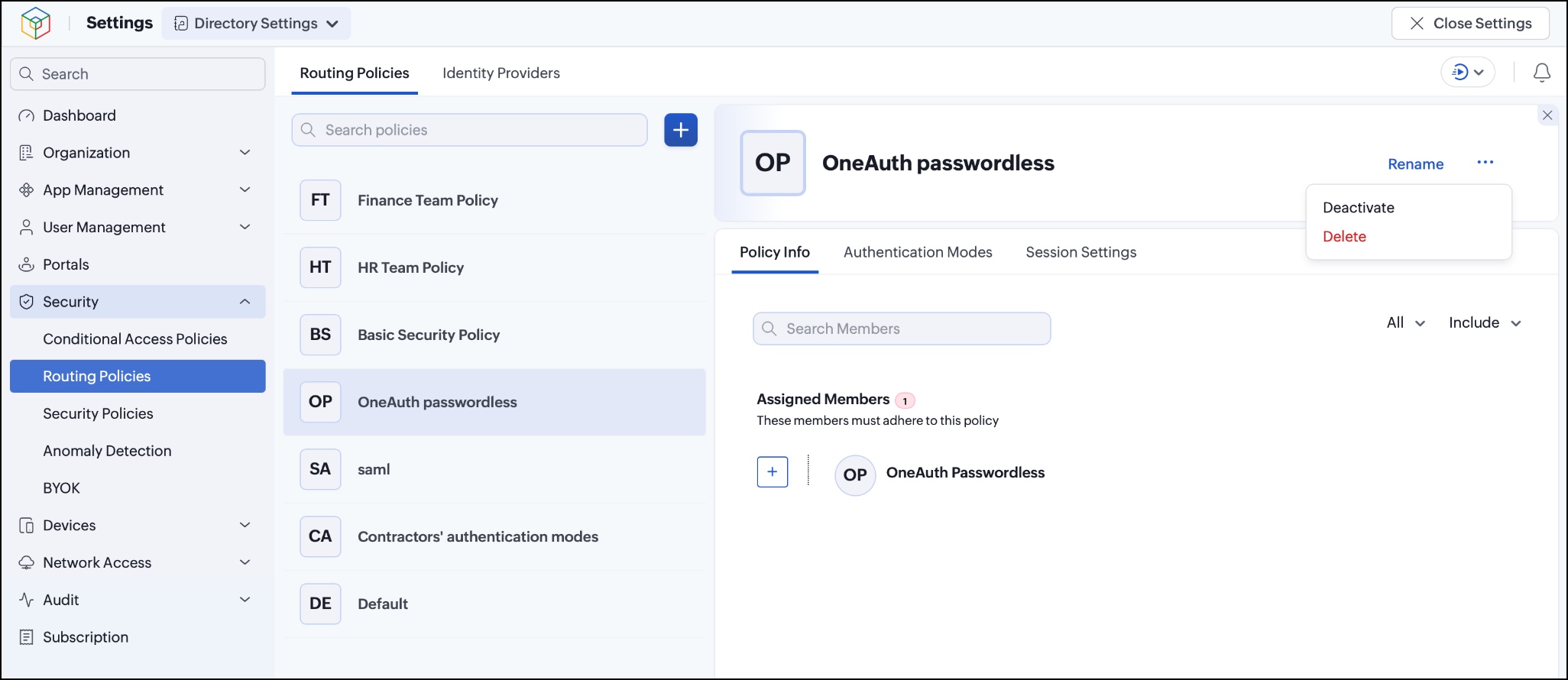Click the Portals icon in sidebar
Viewport: 1568px width, 680px height.
[27, 264]
